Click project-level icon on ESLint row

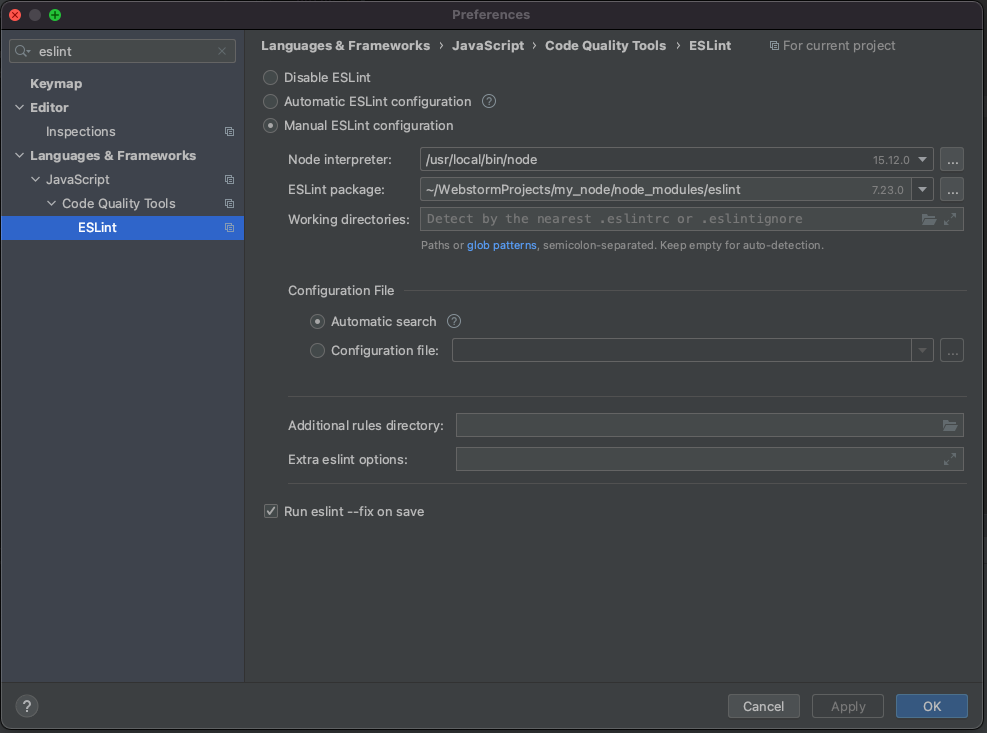click(x=229, y=227)
